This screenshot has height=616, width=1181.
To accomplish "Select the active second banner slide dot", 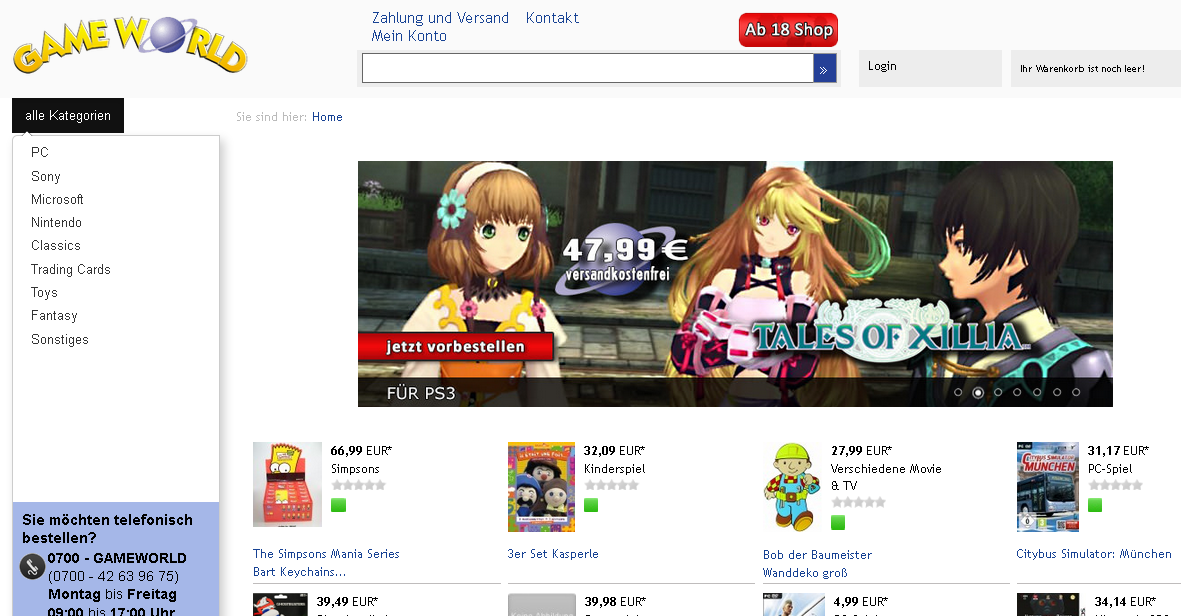I will [978, 392].
